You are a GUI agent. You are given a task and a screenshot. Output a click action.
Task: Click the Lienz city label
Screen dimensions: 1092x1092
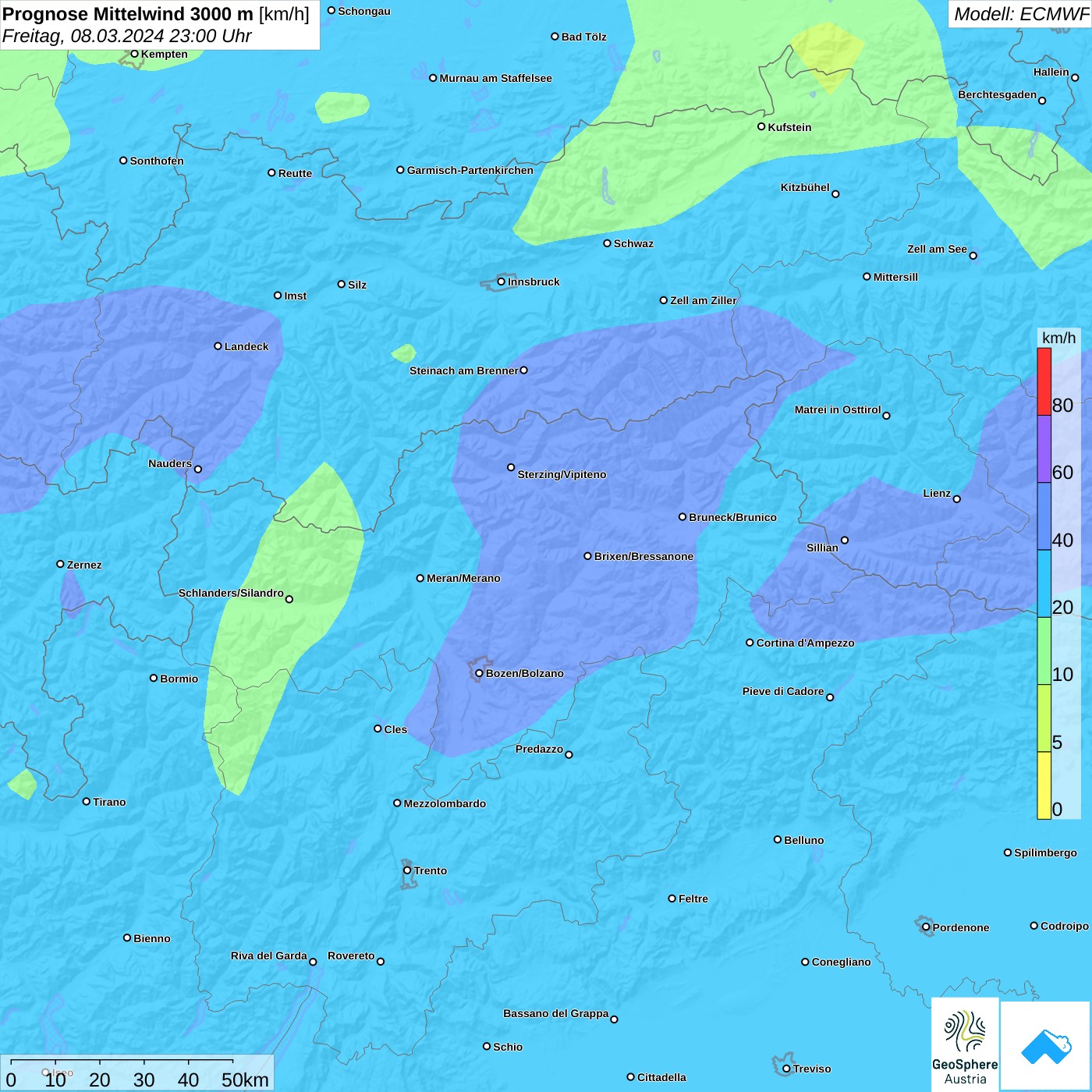[937, 493]
